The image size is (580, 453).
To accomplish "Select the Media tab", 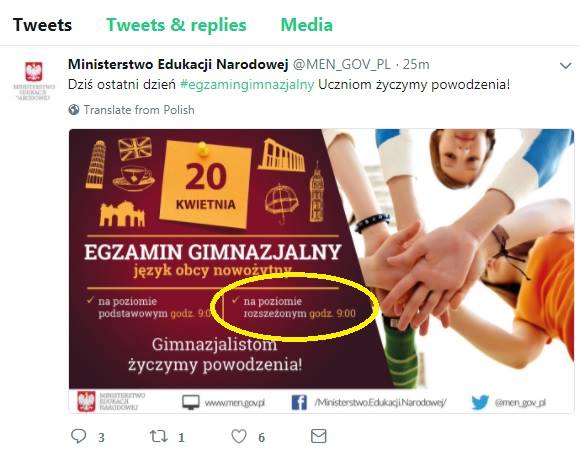I will click(x=307, y=25).
